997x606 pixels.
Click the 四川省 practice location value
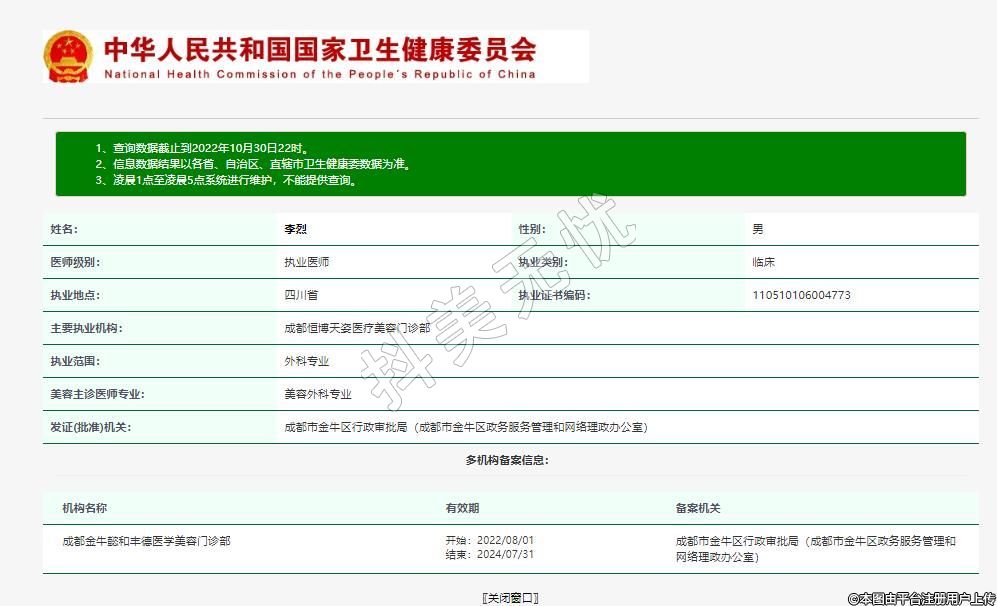301,295
